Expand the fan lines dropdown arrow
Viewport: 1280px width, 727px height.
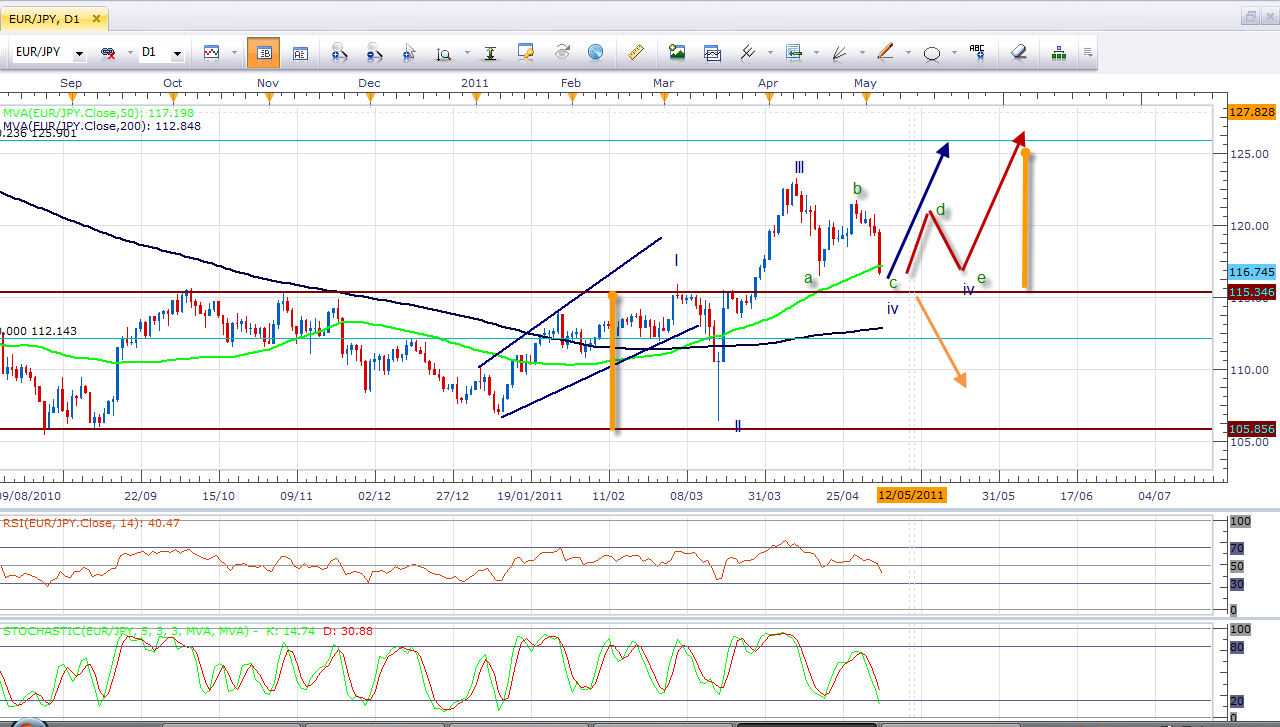[861, 53]
